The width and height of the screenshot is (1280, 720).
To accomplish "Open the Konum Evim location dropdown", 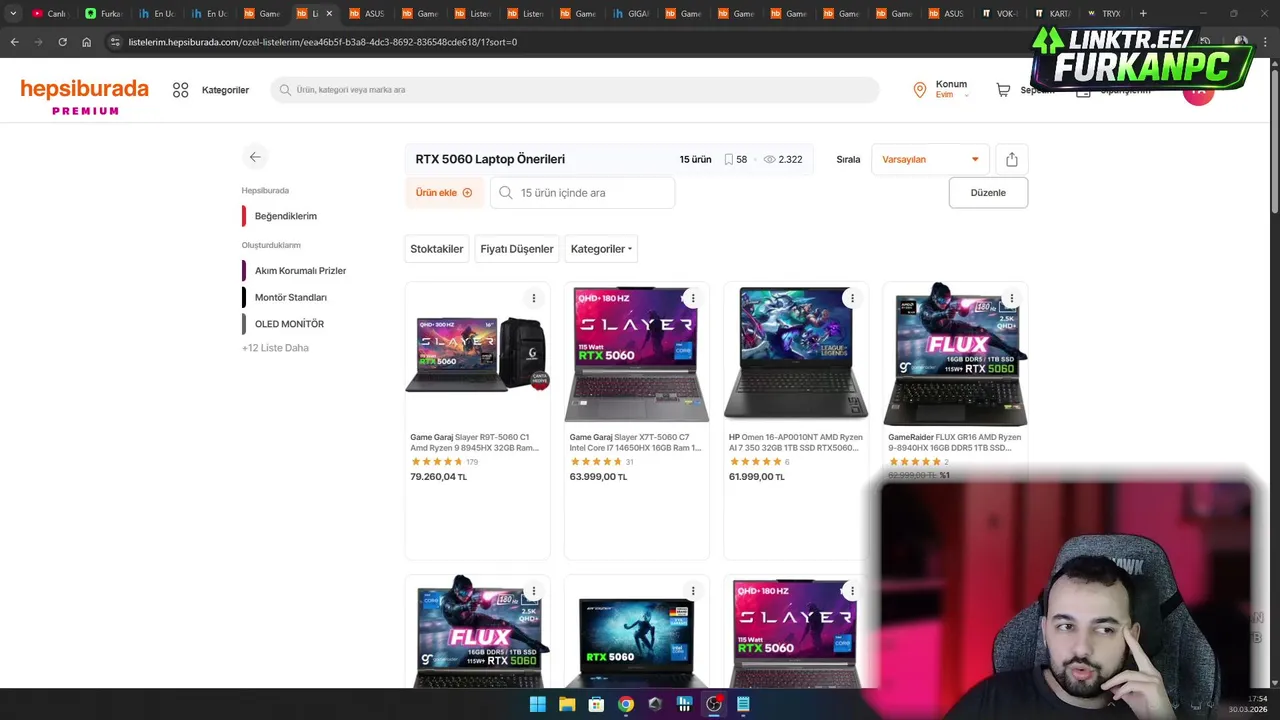I will (x=951, y=89).
